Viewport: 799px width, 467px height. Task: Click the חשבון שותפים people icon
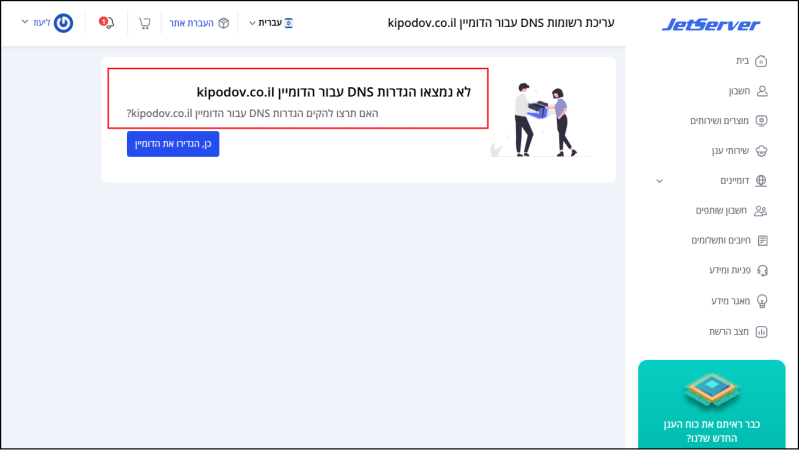tap(760, 211)
